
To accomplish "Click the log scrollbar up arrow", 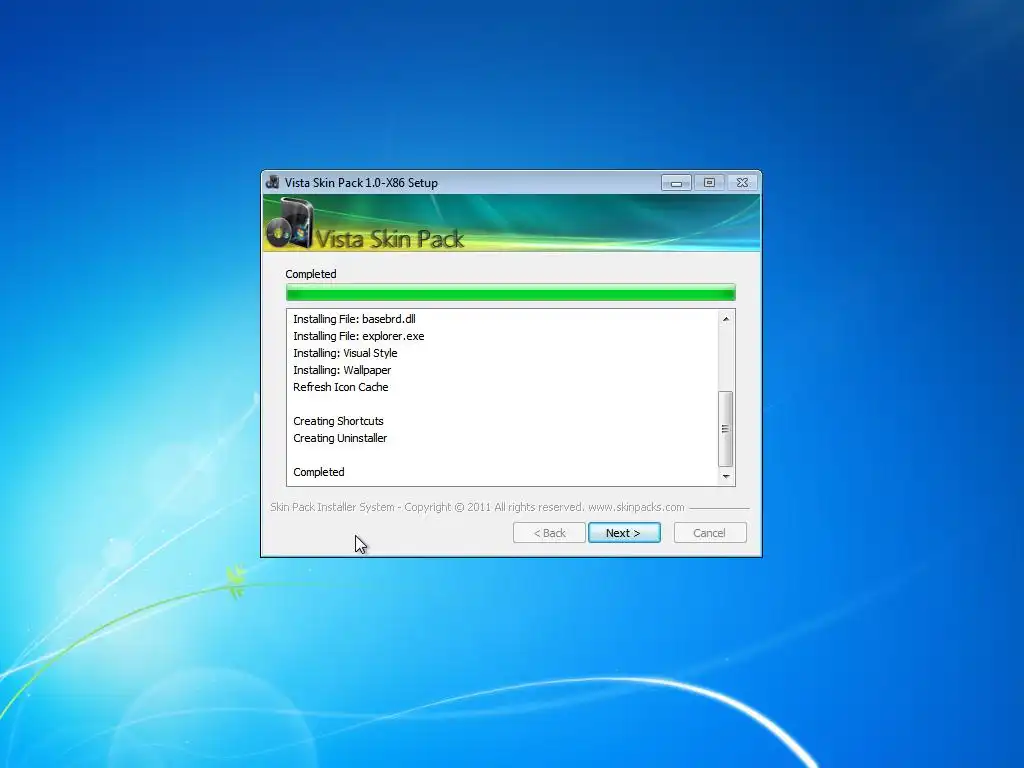I will 726,319.
